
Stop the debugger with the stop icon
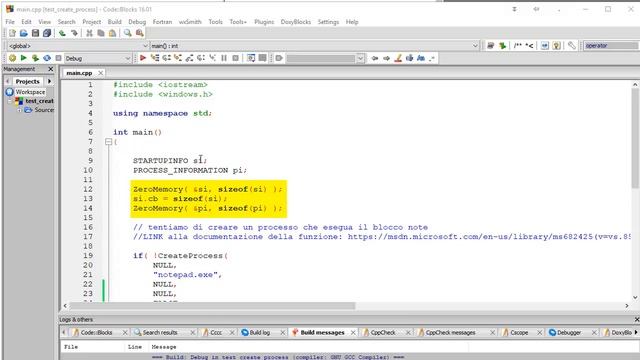(236, 58)
